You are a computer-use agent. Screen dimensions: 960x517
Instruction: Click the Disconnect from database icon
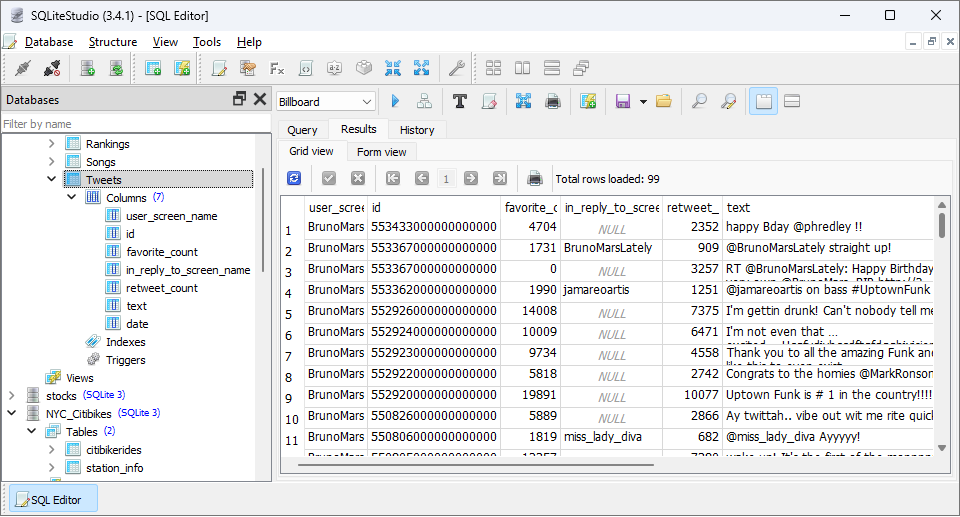coord(52,68)
